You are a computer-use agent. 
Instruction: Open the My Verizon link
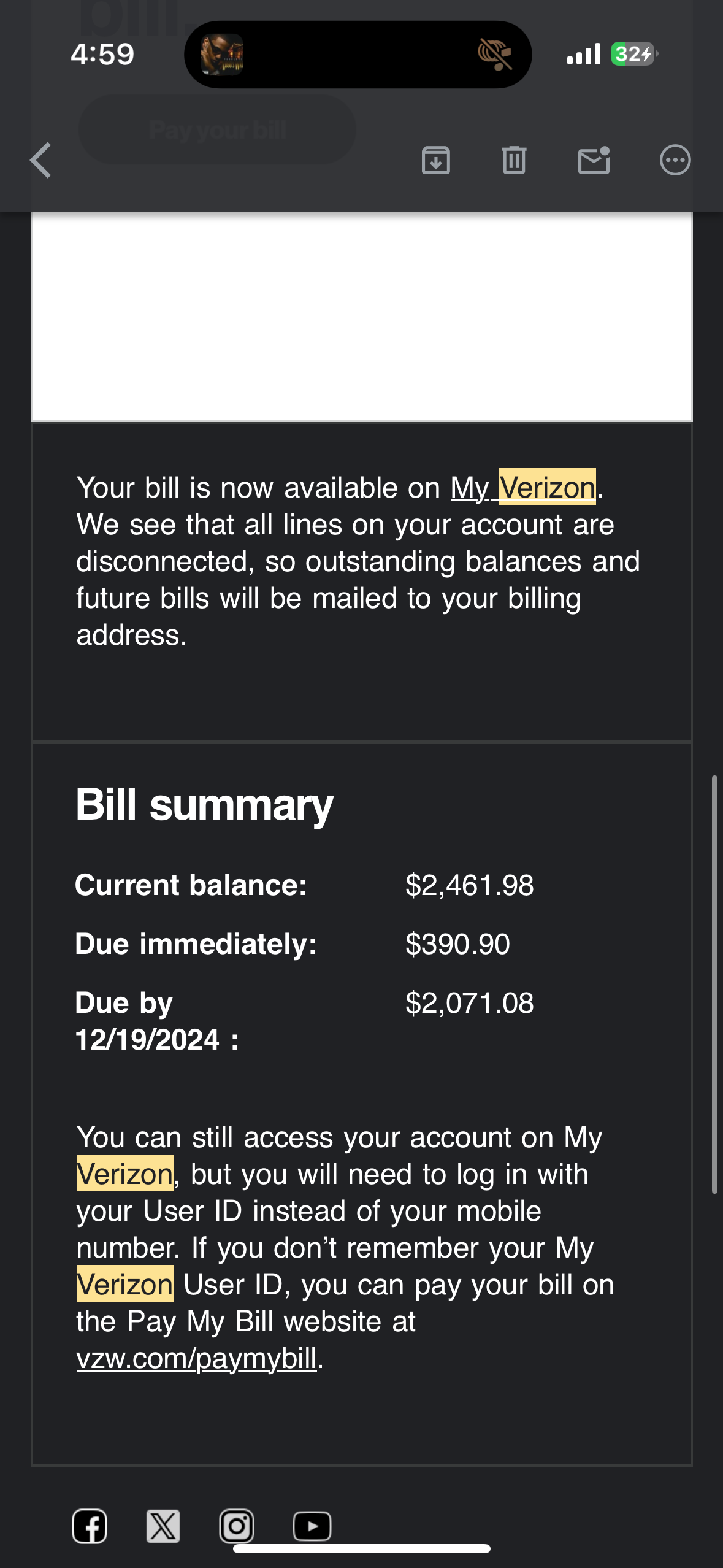pos(523,488)
